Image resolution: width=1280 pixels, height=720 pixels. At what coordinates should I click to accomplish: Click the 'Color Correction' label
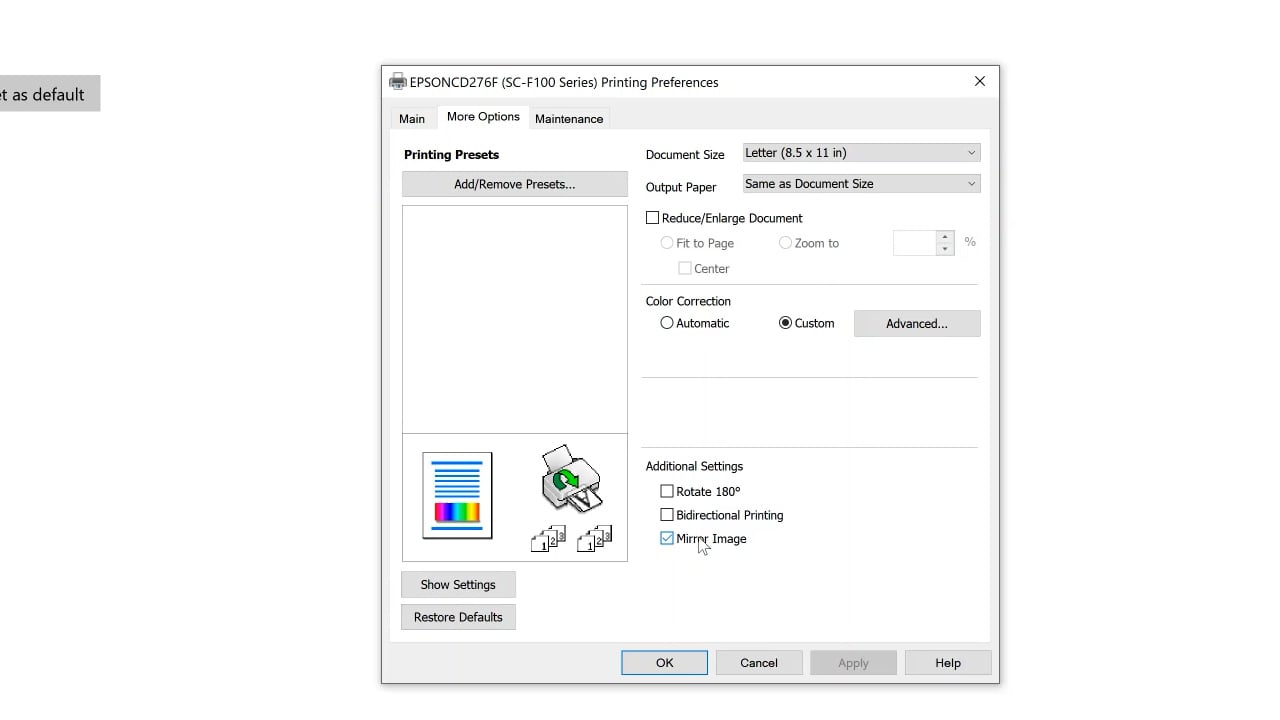688,301
